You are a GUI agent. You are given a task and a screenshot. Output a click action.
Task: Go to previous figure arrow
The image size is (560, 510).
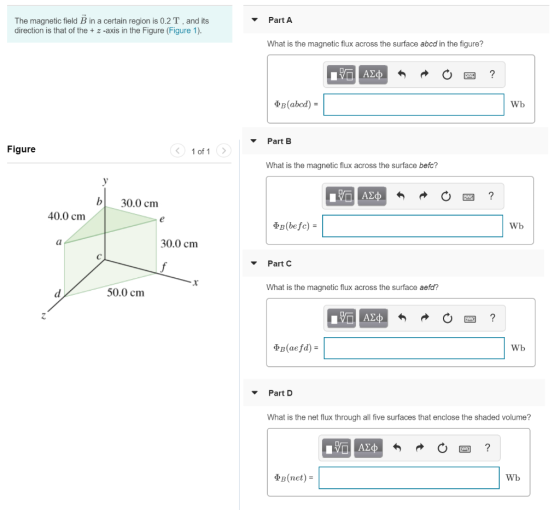pyautogui.click(x=178, y=151)
